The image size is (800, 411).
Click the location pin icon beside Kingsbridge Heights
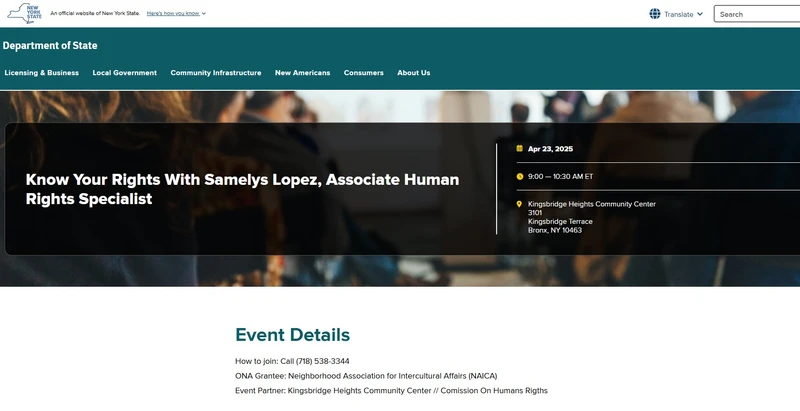click(x=519, y=204)
